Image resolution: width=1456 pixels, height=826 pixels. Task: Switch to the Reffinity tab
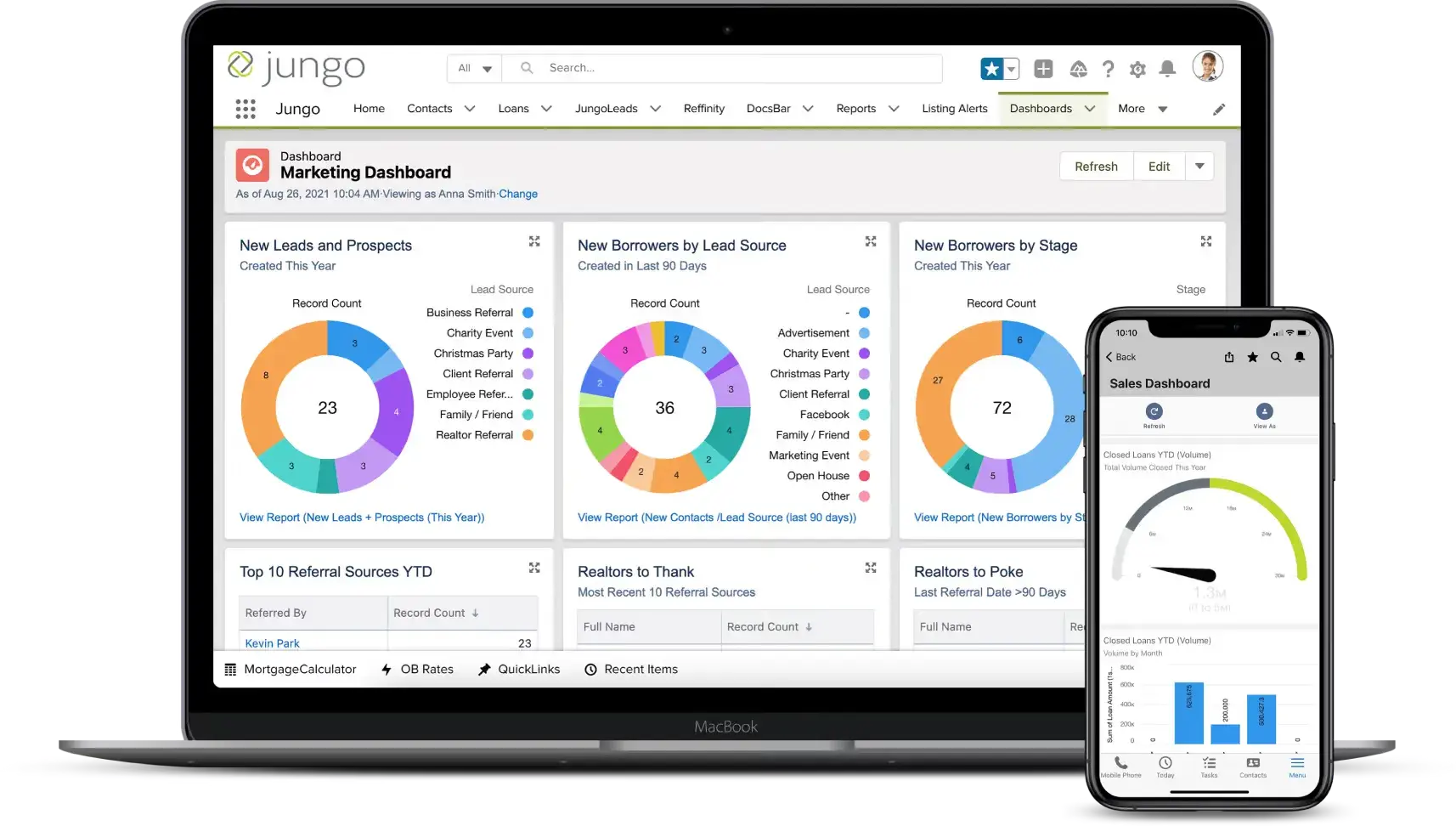click(703, 109)
